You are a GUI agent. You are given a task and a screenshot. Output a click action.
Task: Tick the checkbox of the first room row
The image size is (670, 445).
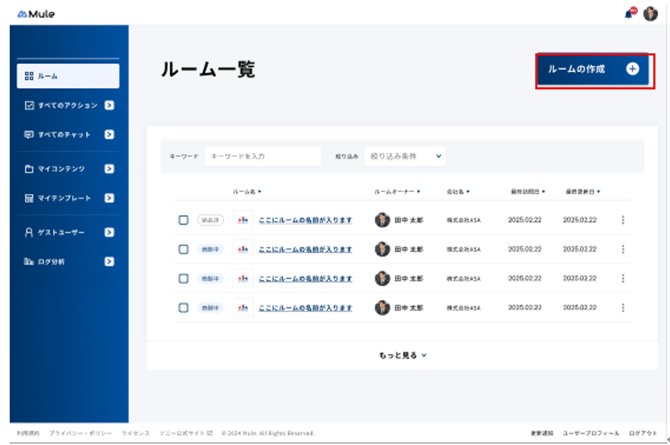183,220
